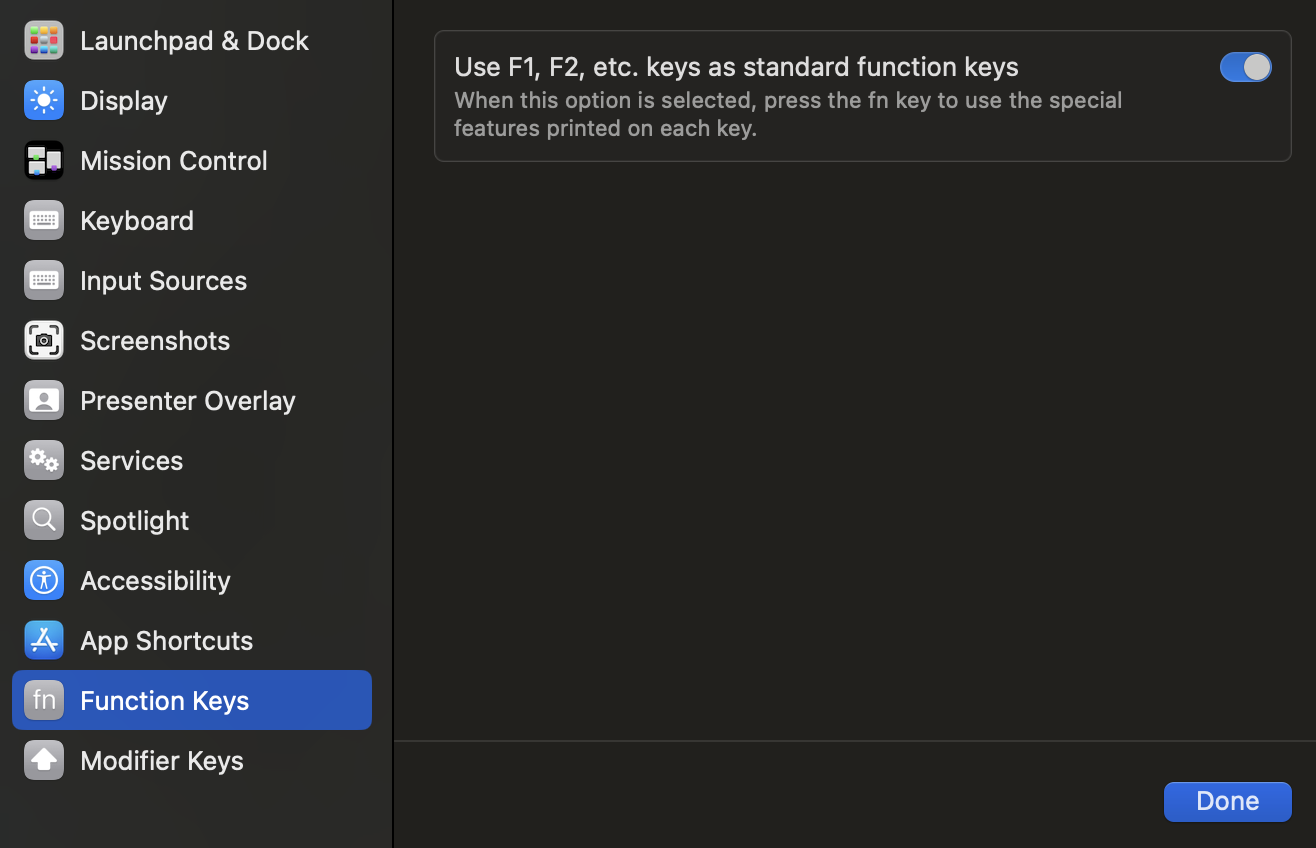This screenshot has width=1316, height=848.
Task: Click the Presenter Overlay icon
Action: tap(44, 400)
